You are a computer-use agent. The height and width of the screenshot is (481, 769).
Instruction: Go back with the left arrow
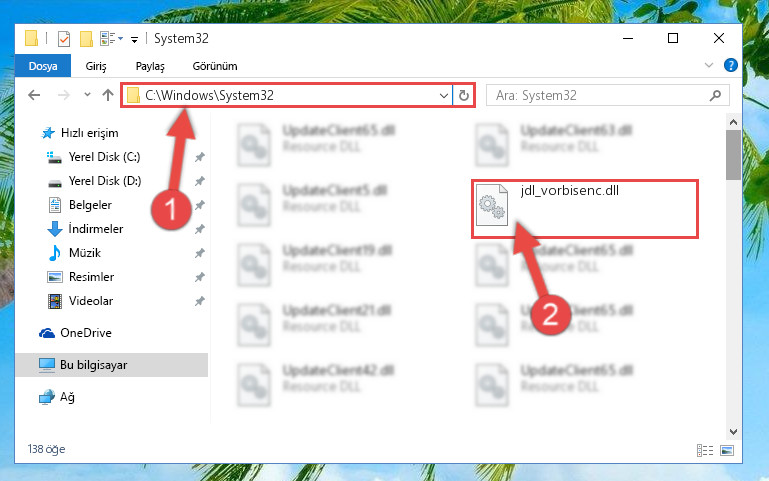(x=34, y=95)
